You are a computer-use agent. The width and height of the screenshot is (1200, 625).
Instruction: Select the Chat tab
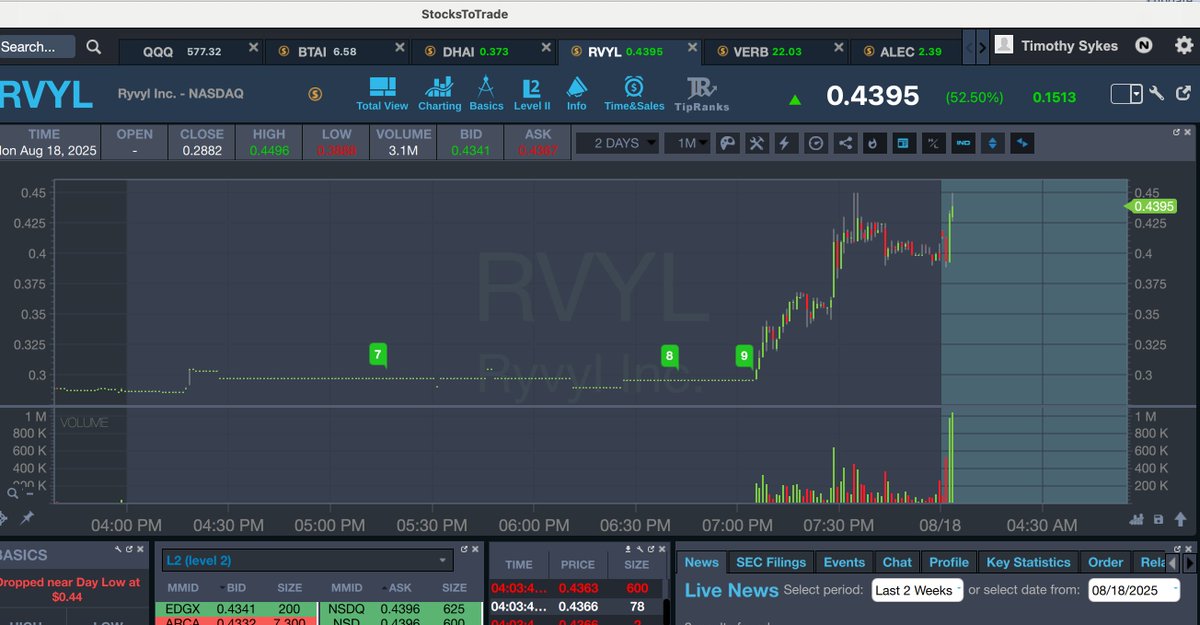(897, 563)
